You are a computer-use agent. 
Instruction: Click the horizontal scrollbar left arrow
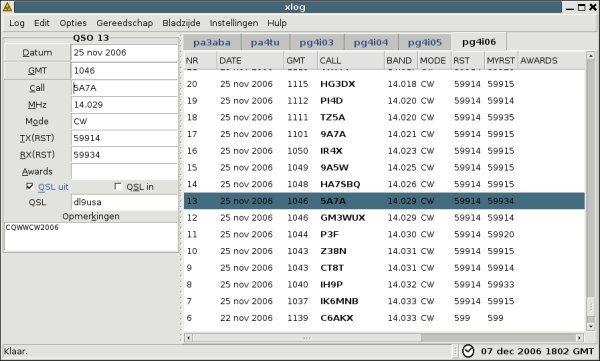tap(188, 338)
